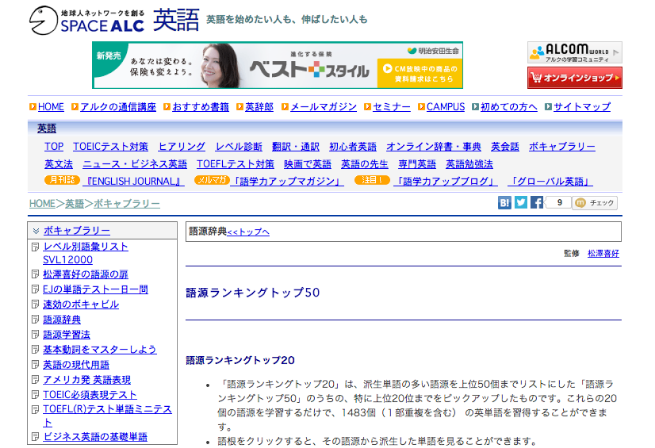This screenshot has height=448, width=655.
Task: Click the <<トップへ link
Action: (x=248, y=232)
